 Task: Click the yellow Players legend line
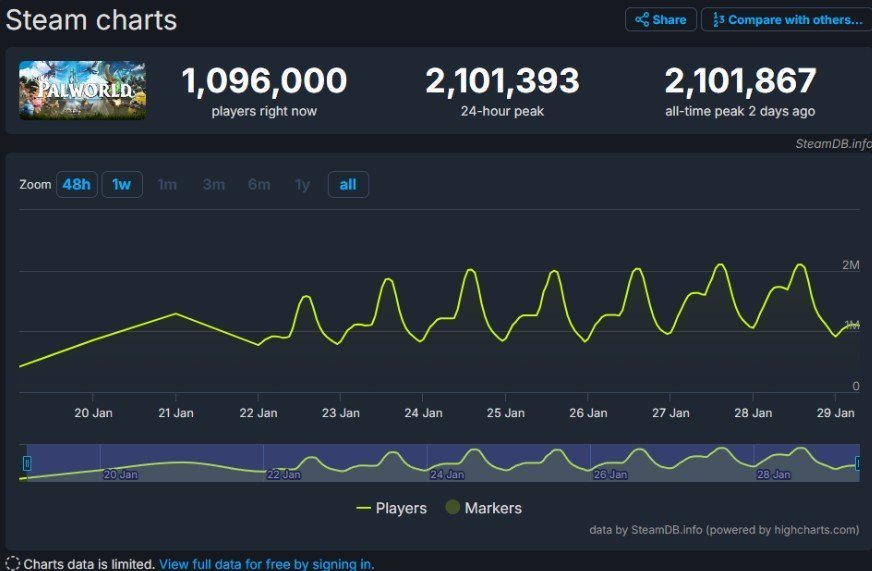[x=363, y=508]
